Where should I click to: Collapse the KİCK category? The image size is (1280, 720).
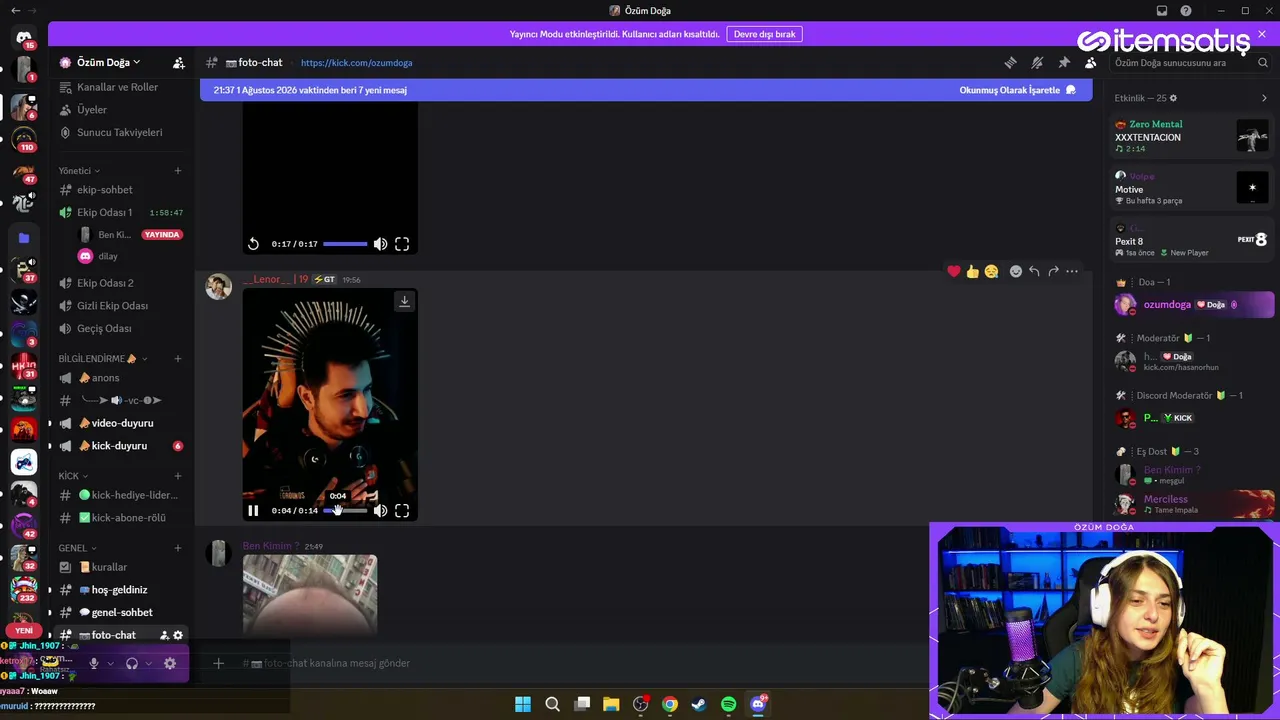click(x=73, y=476)
